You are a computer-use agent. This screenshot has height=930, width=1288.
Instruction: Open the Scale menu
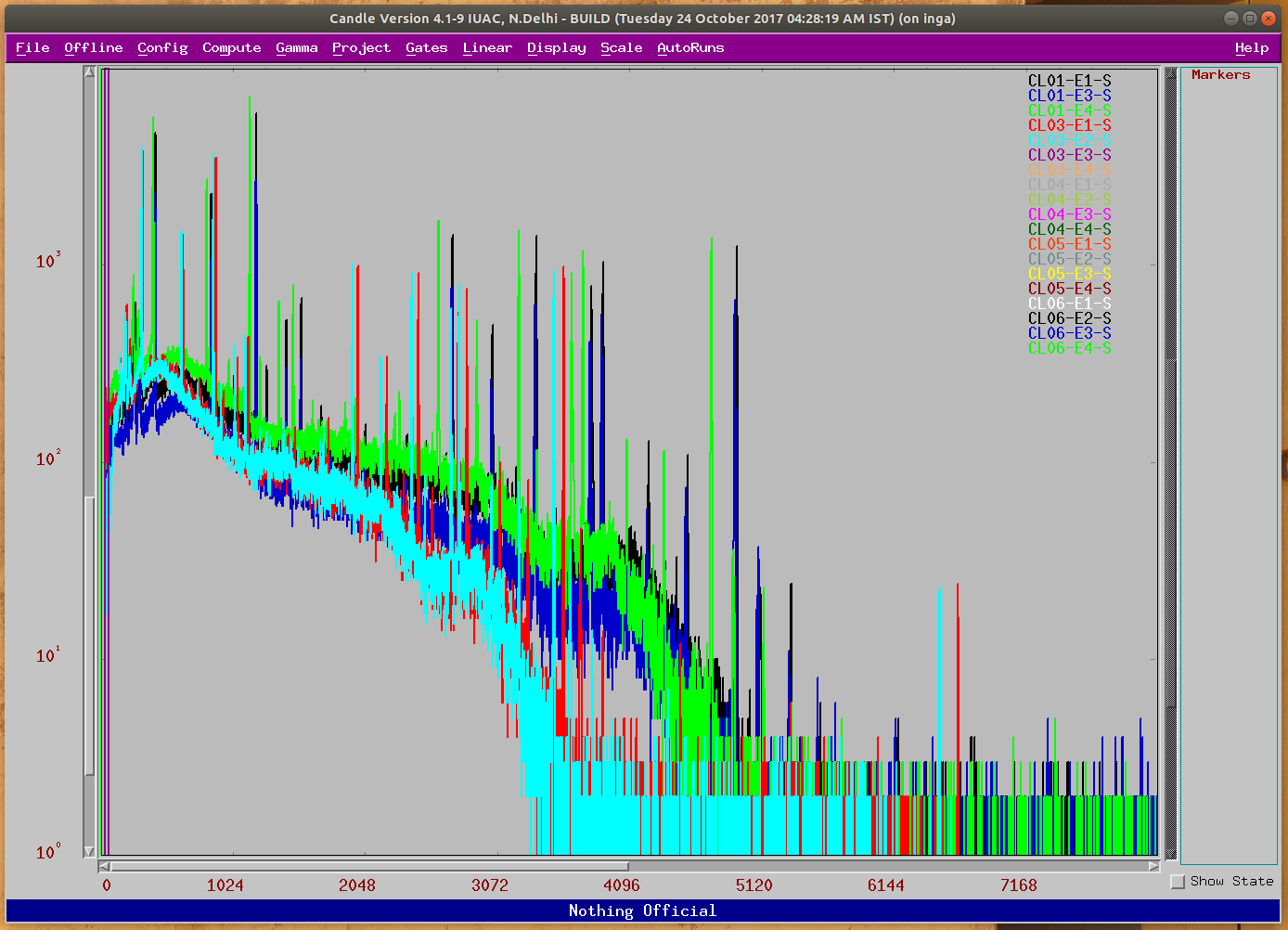[x=621, y=47]
